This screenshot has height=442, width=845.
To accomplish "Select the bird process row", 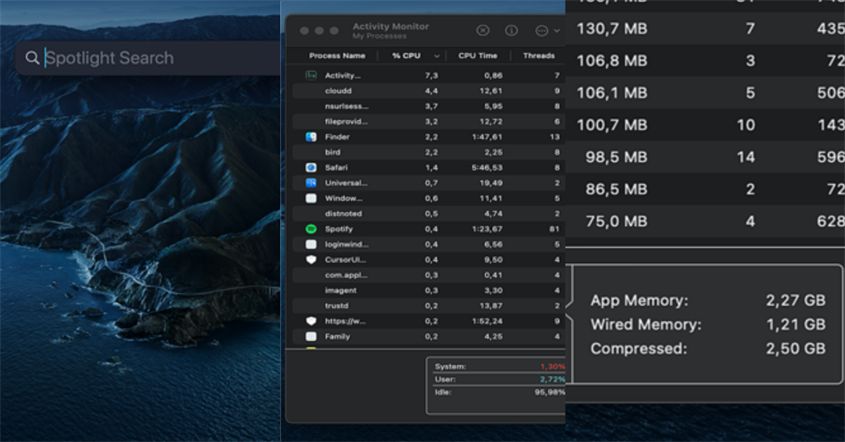I will point(428,152).
